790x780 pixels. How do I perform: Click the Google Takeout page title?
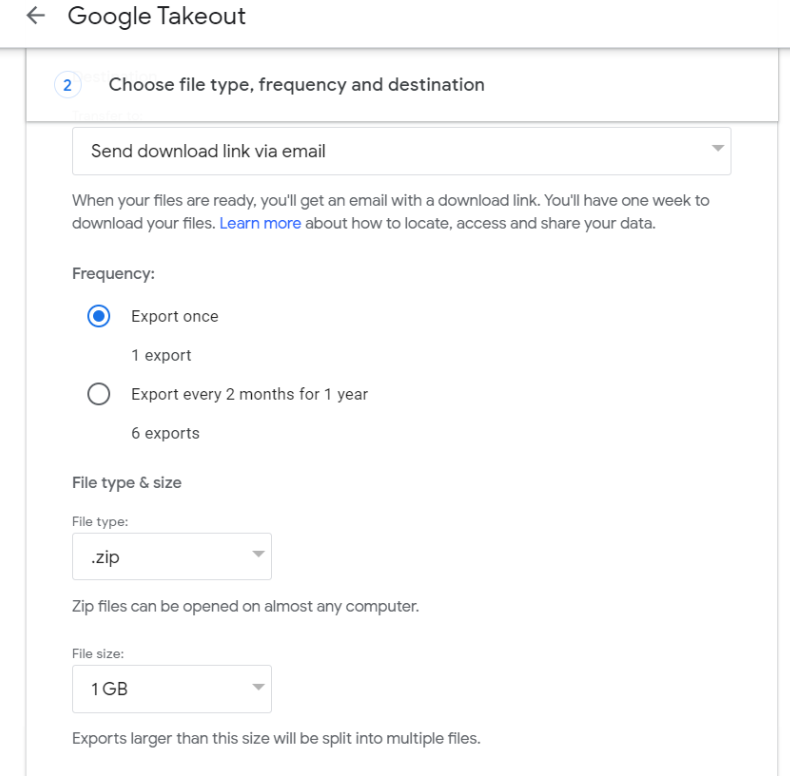point(157,17)
